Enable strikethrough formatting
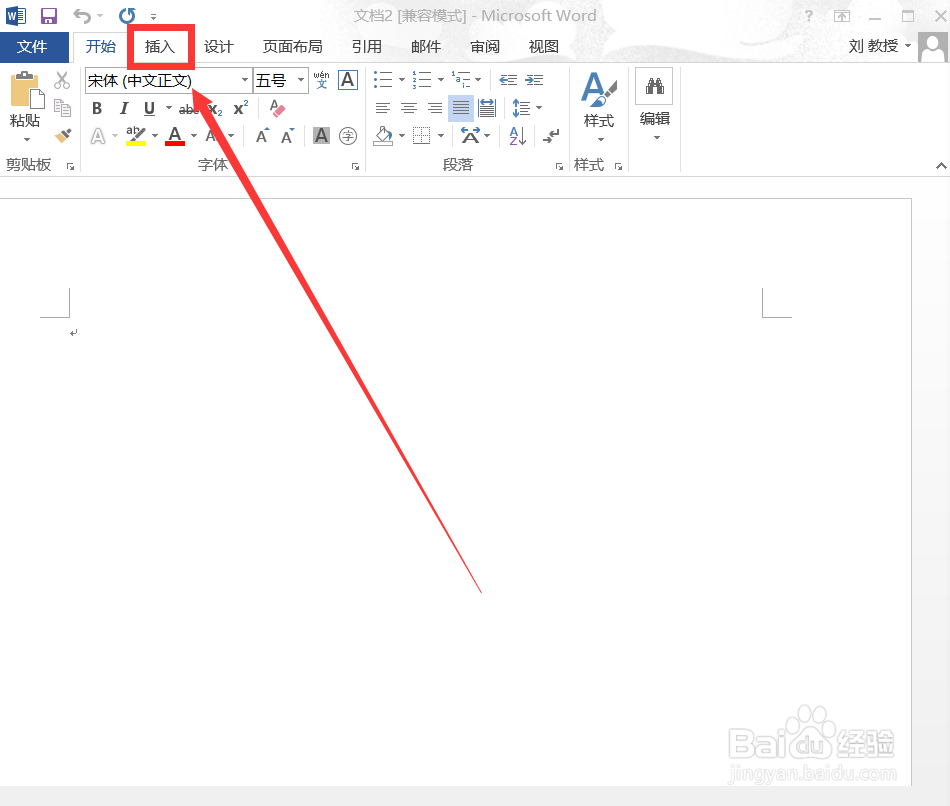 188,108
